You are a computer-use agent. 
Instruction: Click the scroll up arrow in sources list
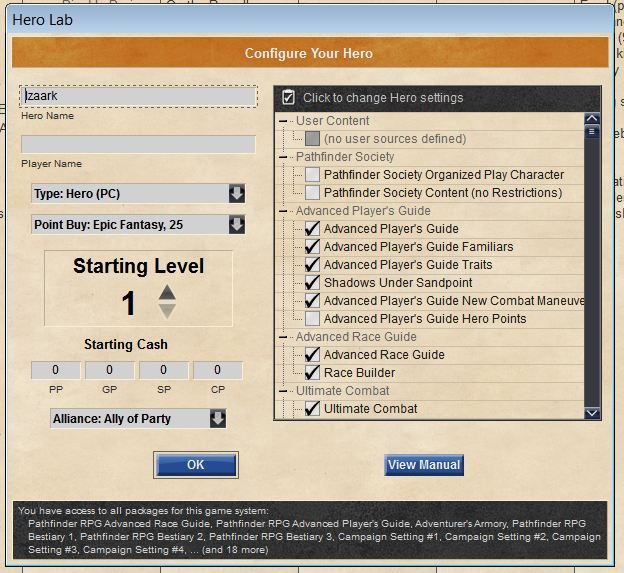tap(592, 119)
